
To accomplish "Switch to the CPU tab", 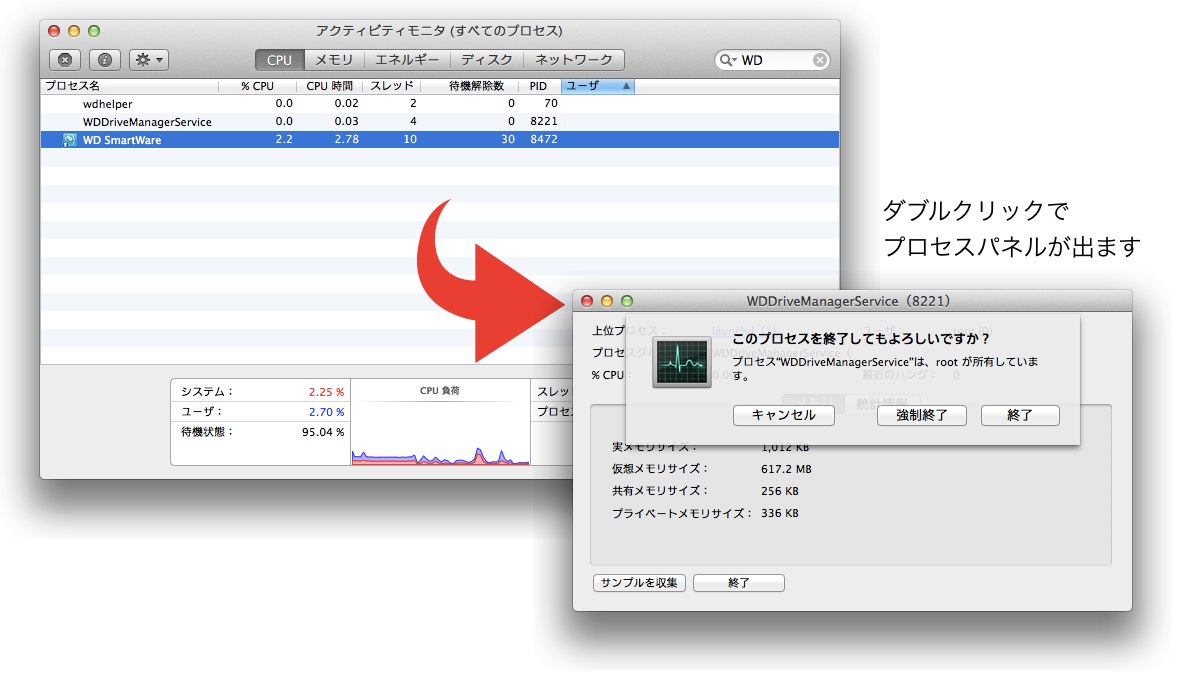I will point(279,60).
